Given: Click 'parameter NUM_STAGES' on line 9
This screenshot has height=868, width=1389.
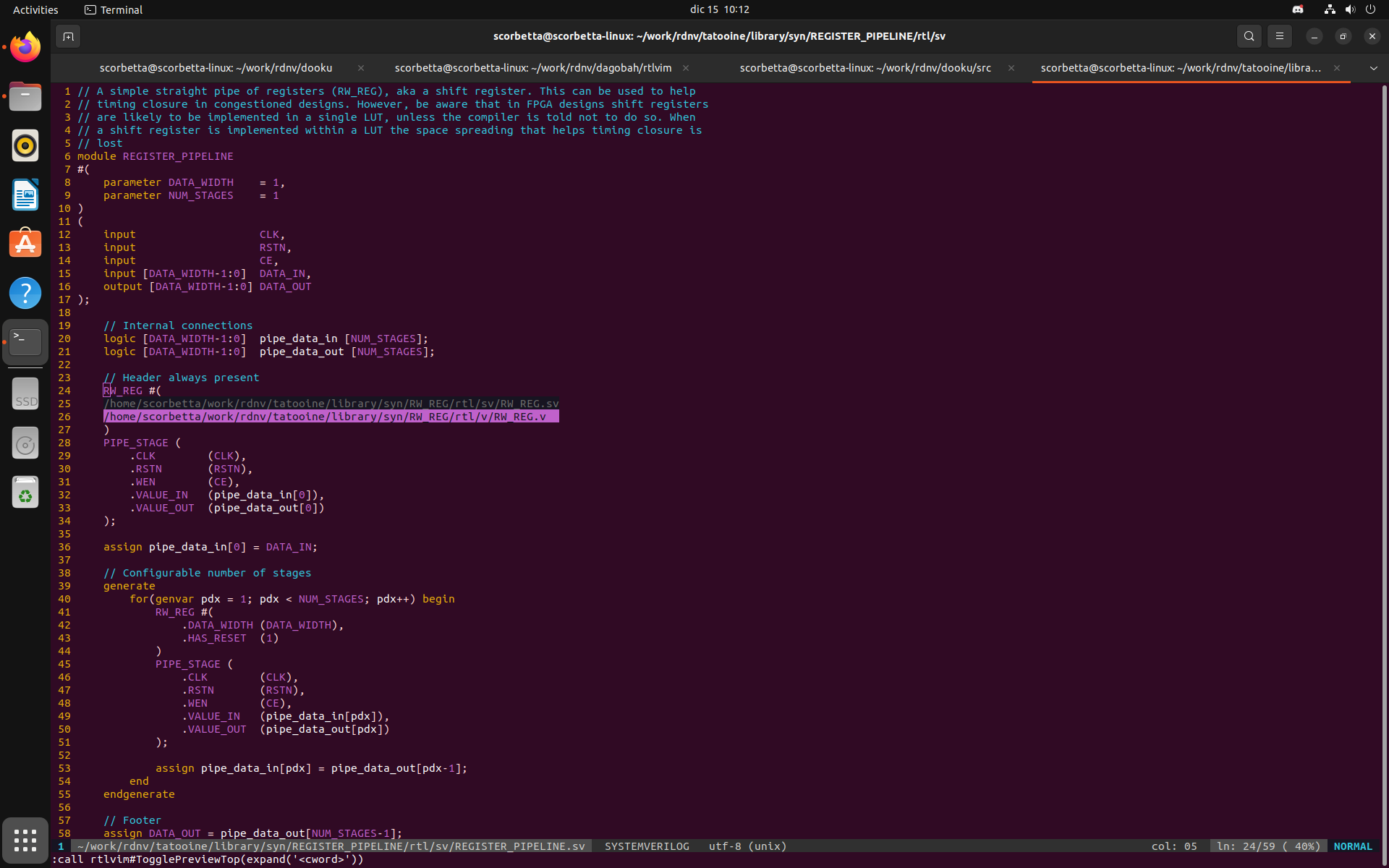Looking at the screenshot, I should [x=168, y=195].
